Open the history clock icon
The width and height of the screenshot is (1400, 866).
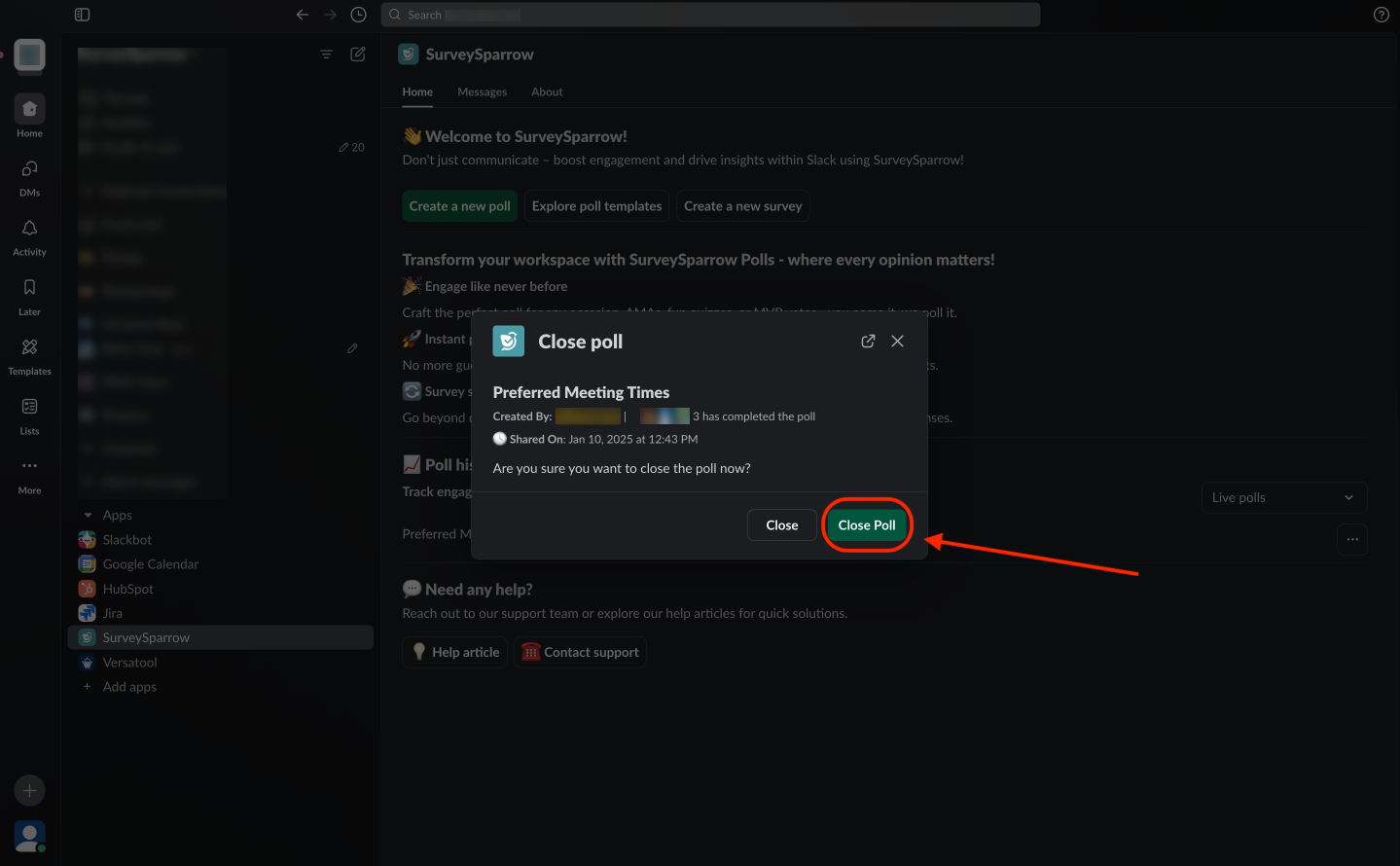[358, 15]
